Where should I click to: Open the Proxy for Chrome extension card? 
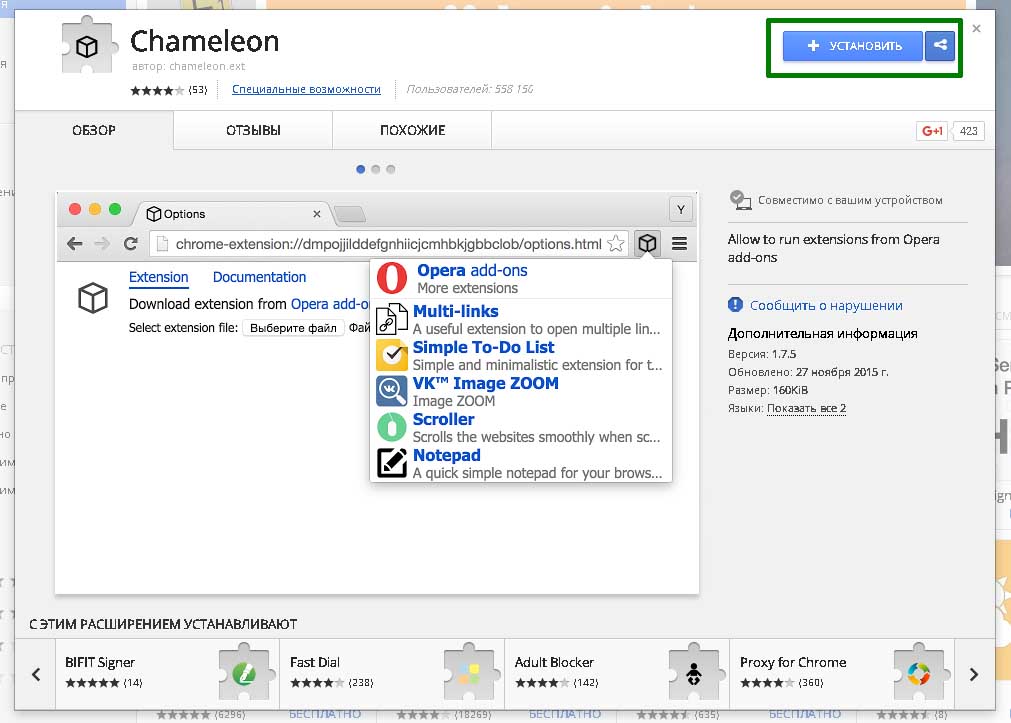842,674
